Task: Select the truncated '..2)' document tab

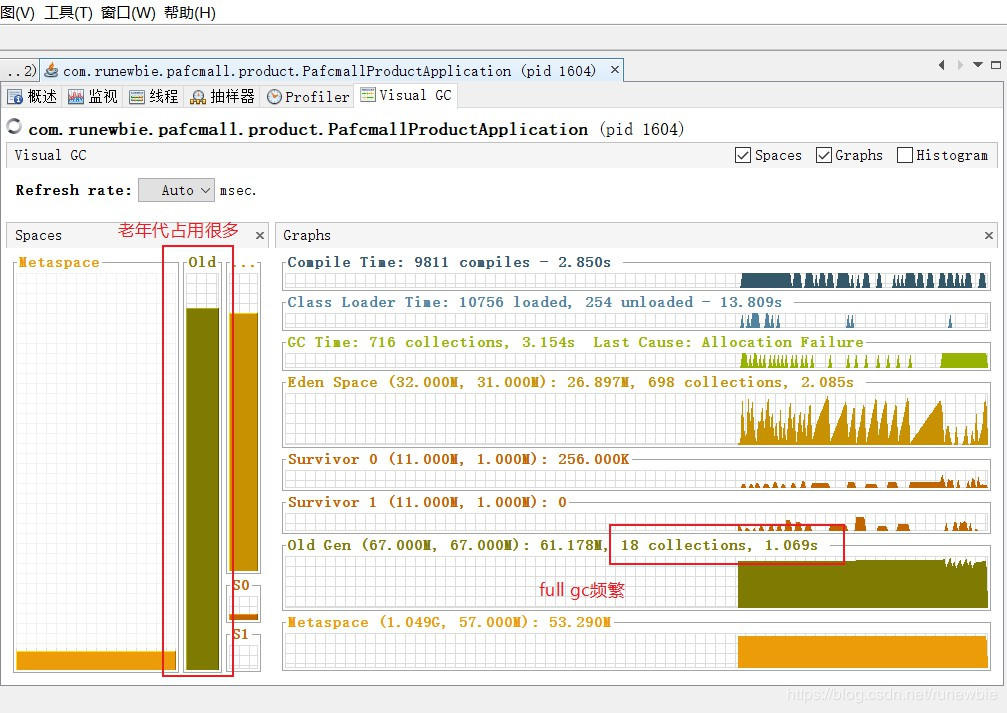Action: tap(19, 71)
